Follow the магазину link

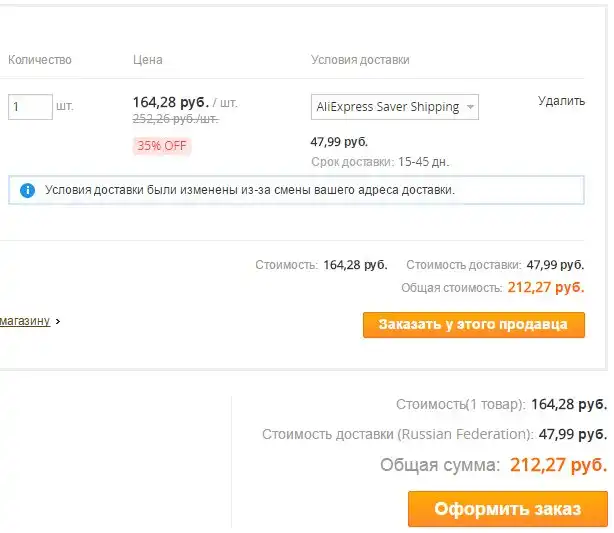[24, 322]
